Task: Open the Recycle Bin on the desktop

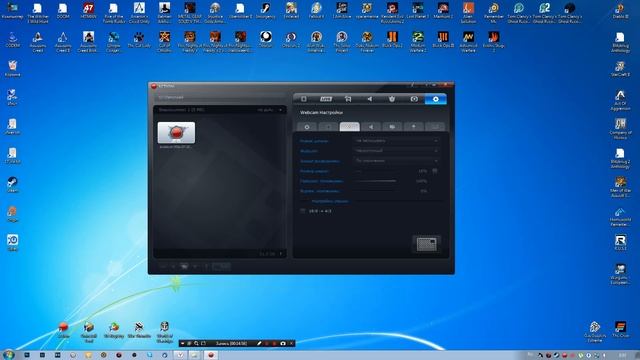Action: coord(12,69)
